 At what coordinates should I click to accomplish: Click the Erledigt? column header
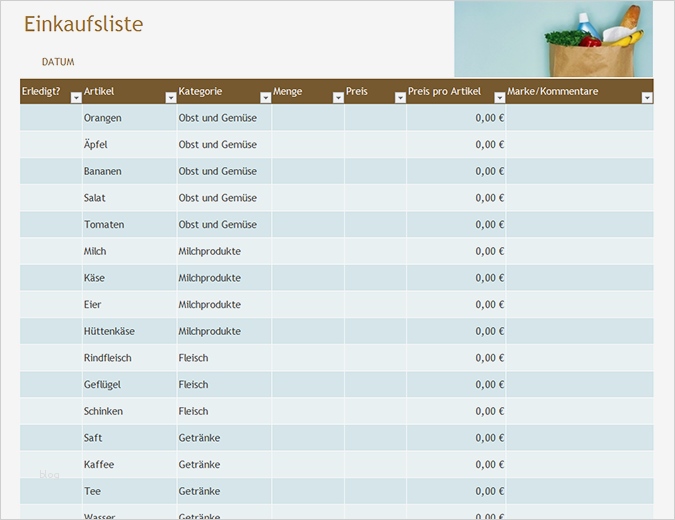click(51, 91)
